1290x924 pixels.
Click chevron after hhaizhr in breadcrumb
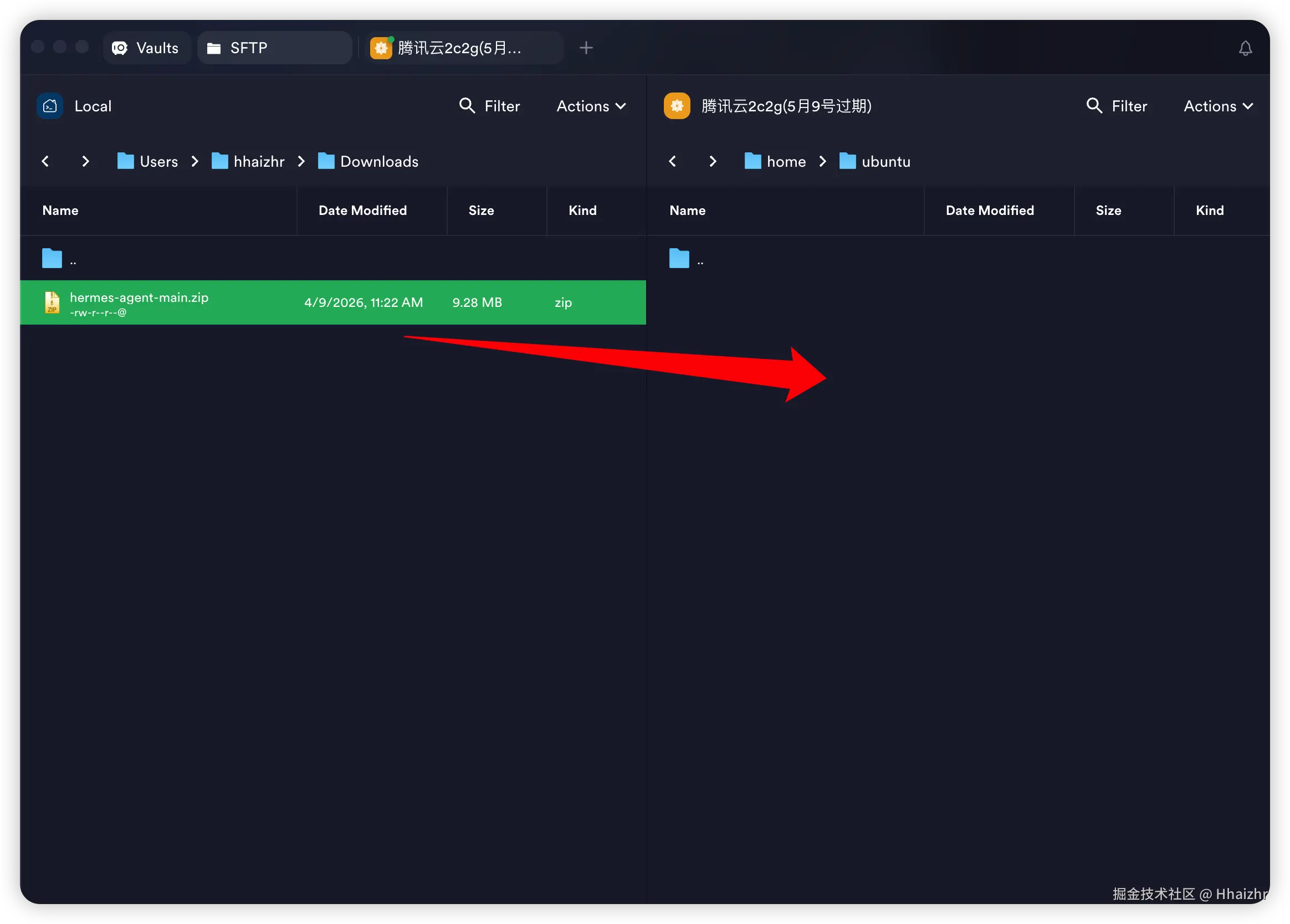pyautogui.click(x=301, y=162)
